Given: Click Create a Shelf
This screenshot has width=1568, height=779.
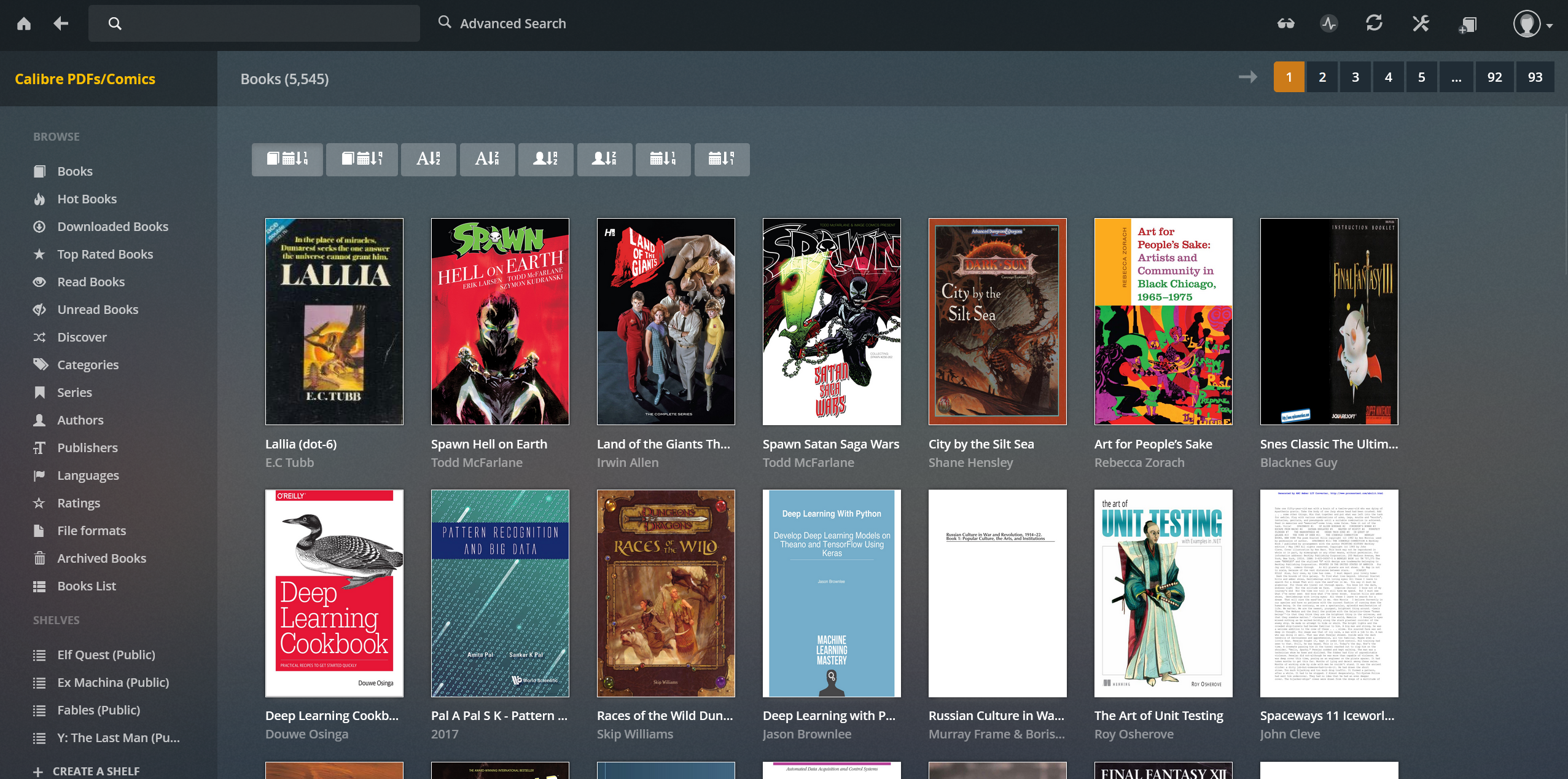Looking at the screenshot, I should click(86, 771).
